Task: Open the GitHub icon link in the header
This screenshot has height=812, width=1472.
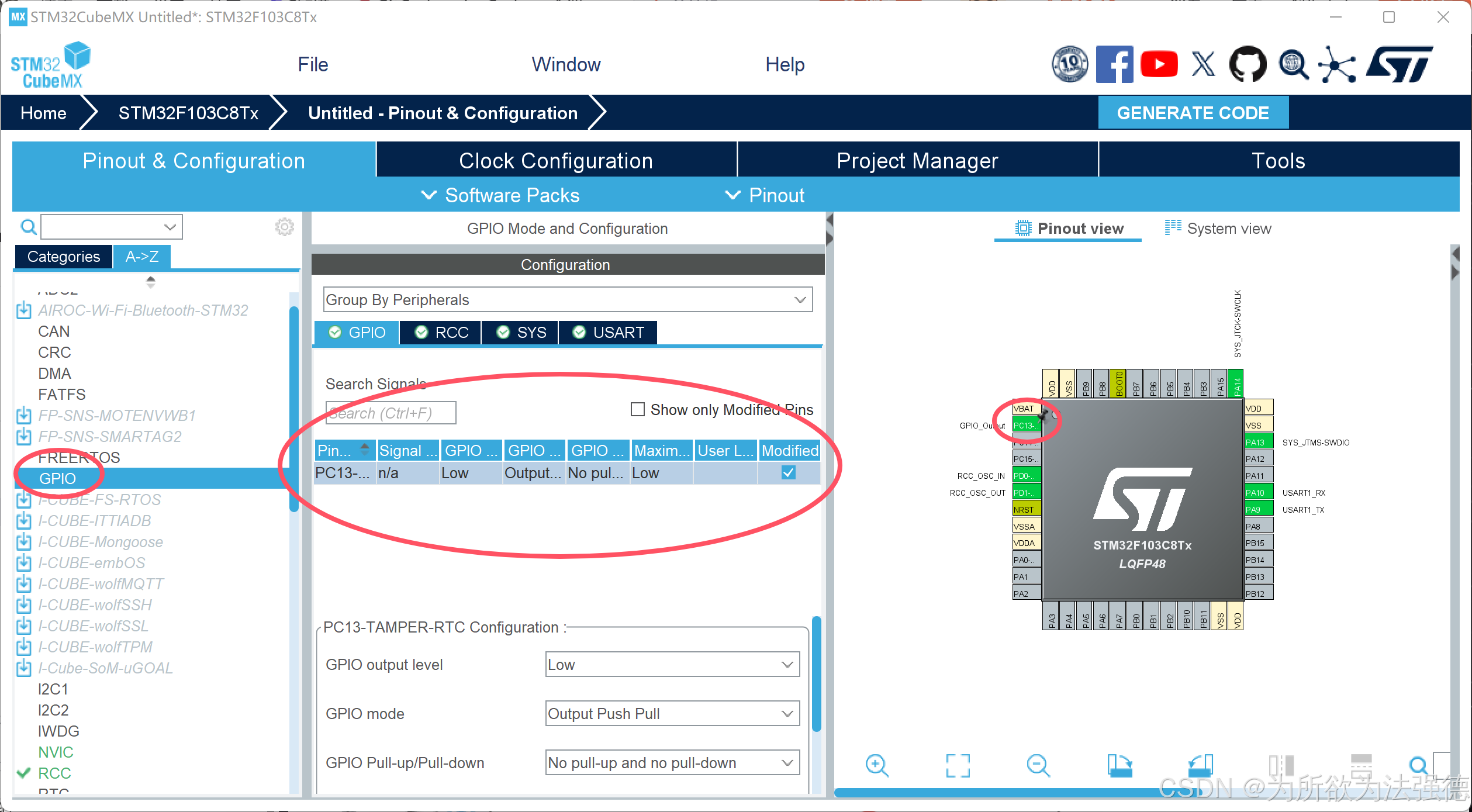Action: coord(1248,64)
